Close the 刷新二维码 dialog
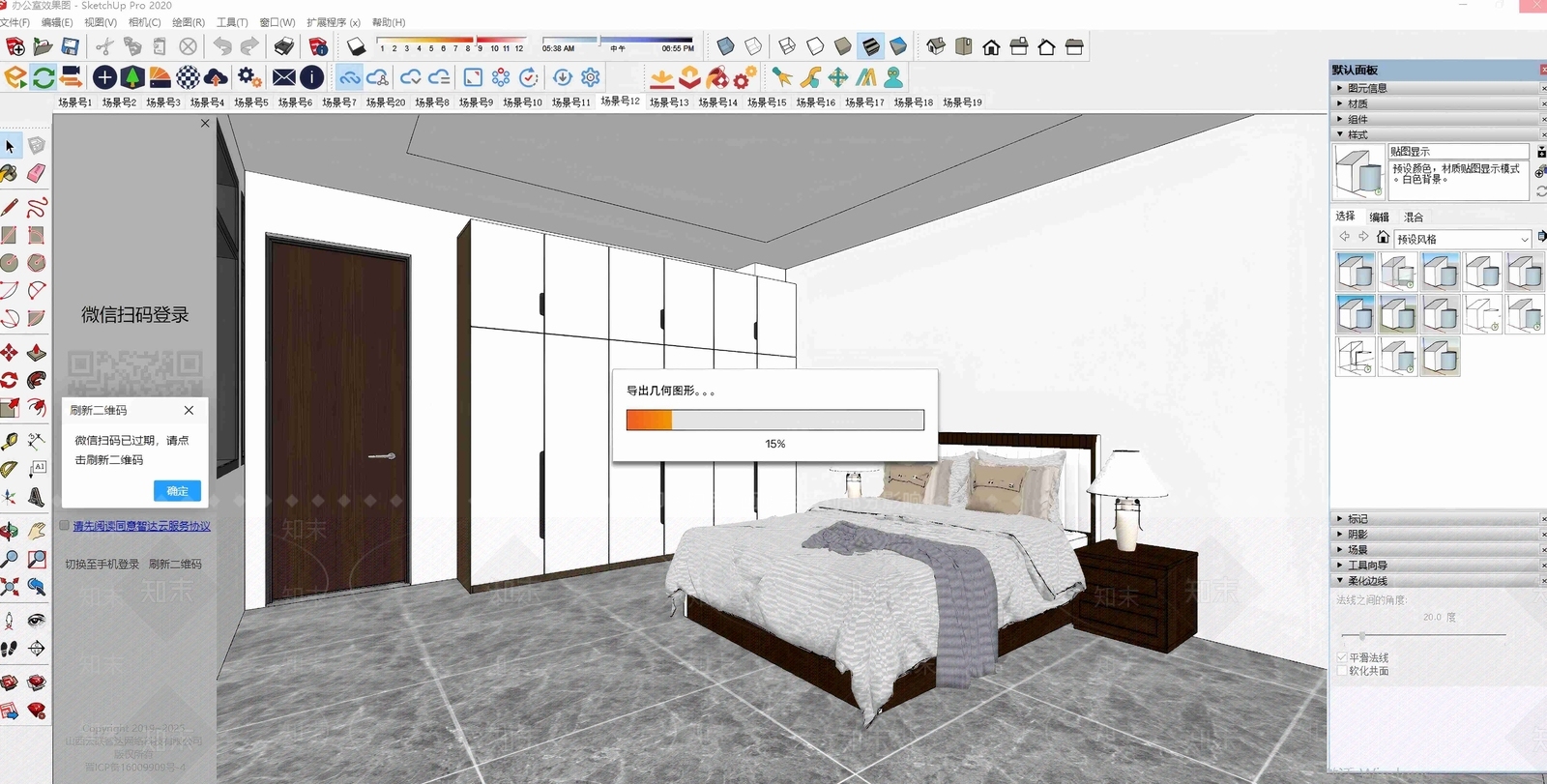 pyautogui.click(x=190, y=411)
